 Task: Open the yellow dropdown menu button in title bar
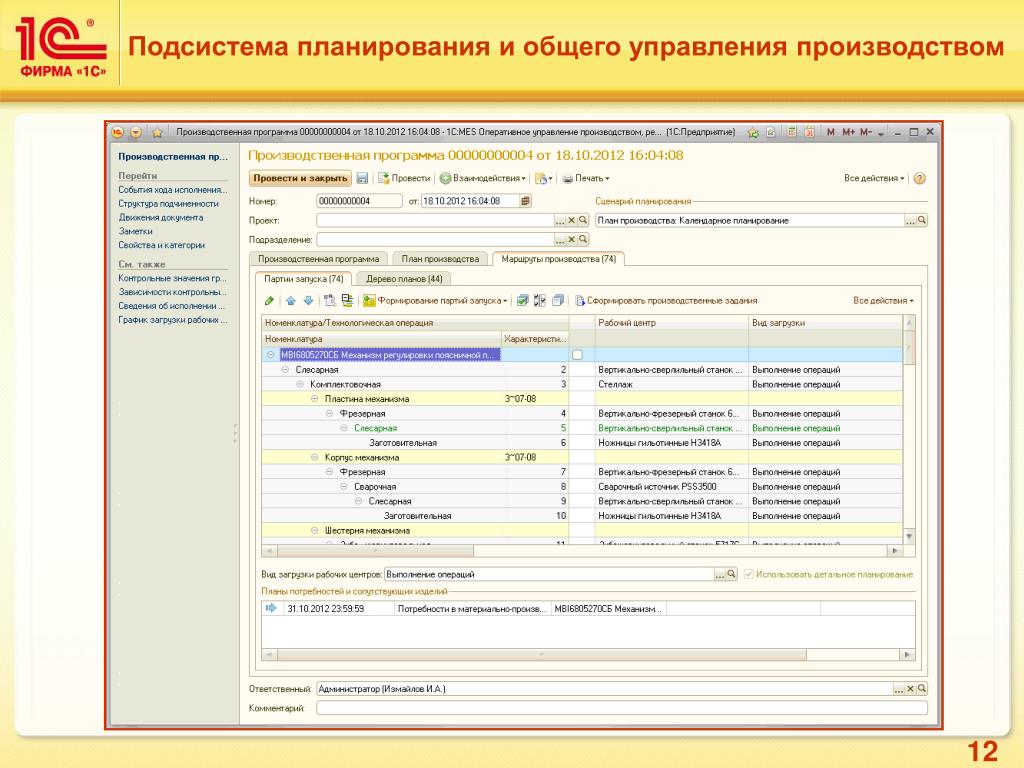click(x=136, y=133)
